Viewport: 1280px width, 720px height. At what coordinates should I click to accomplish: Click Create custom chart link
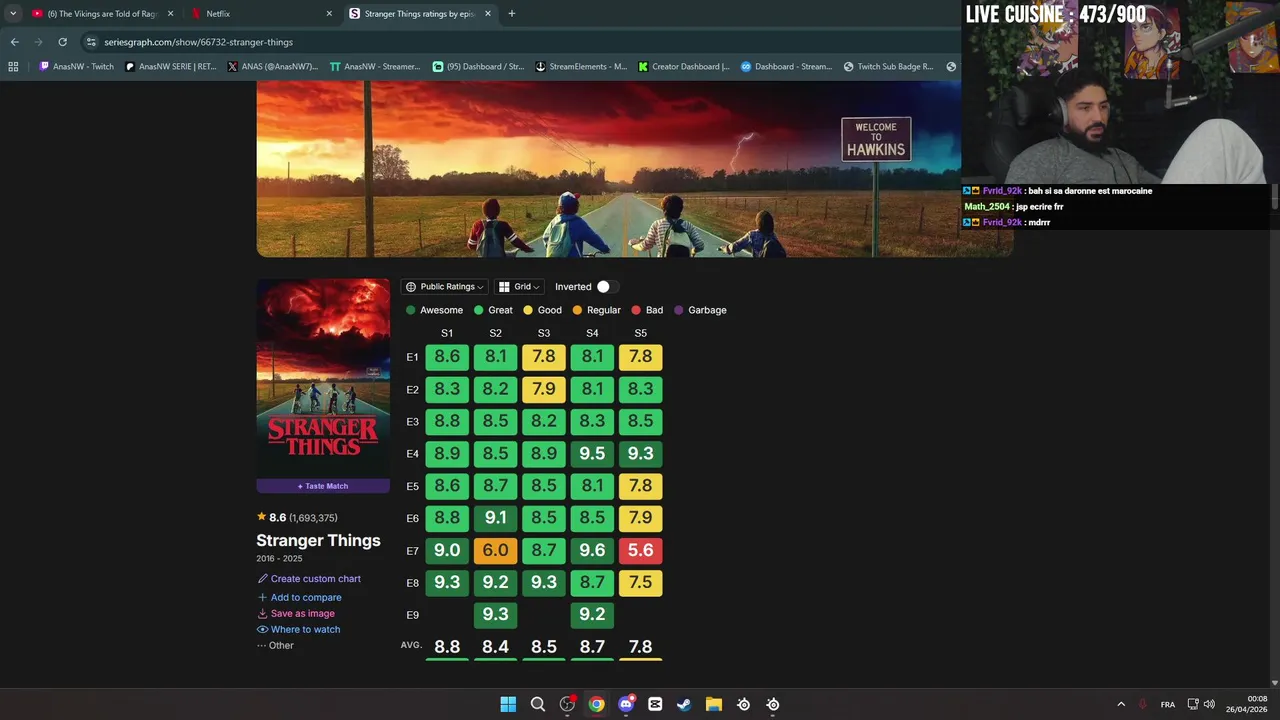click(309, 579)
